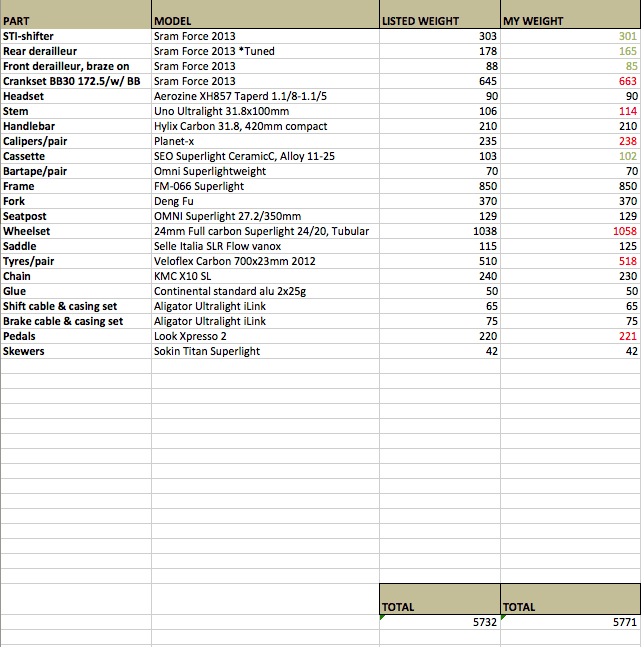The image size is (641, 647).
Task: Select the MY WEIGHT header cell
Action: (570, 14)
